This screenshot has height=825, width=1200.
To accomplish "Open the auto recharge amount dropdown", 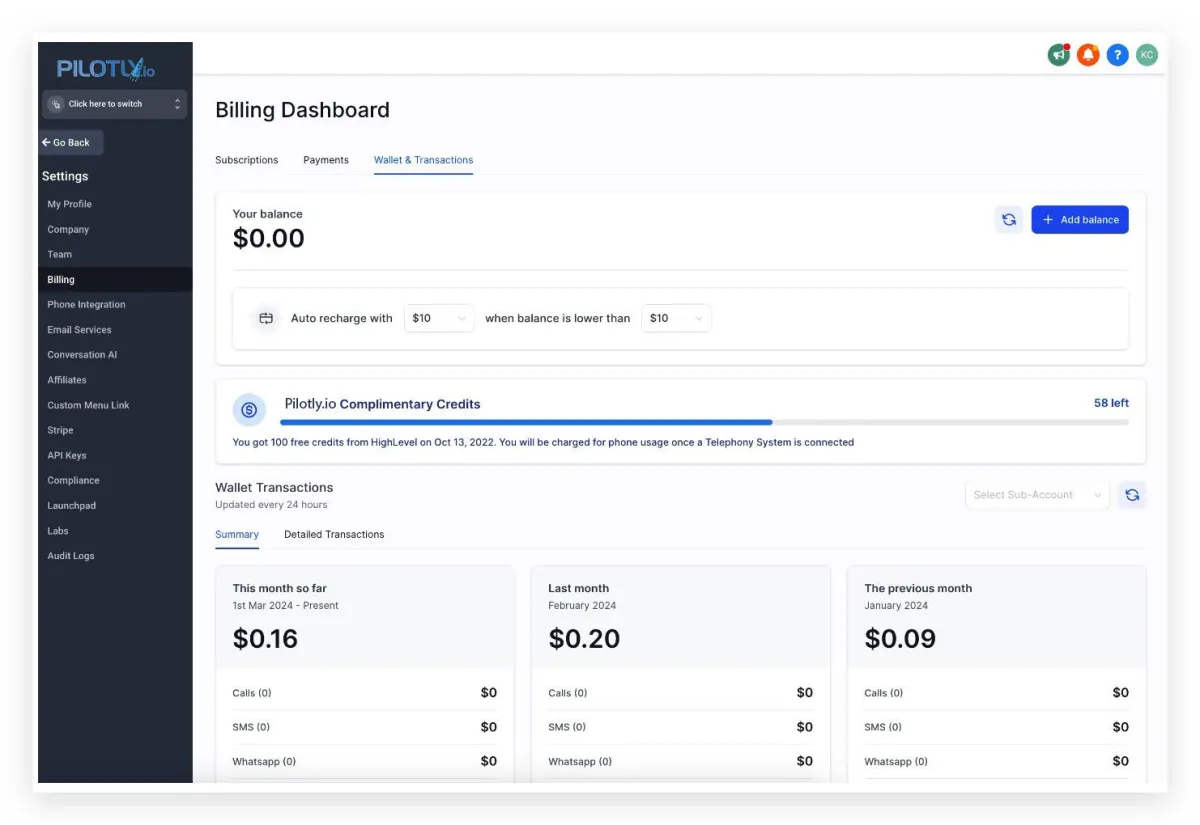I will pyautogui.click(x=439, y=318).
